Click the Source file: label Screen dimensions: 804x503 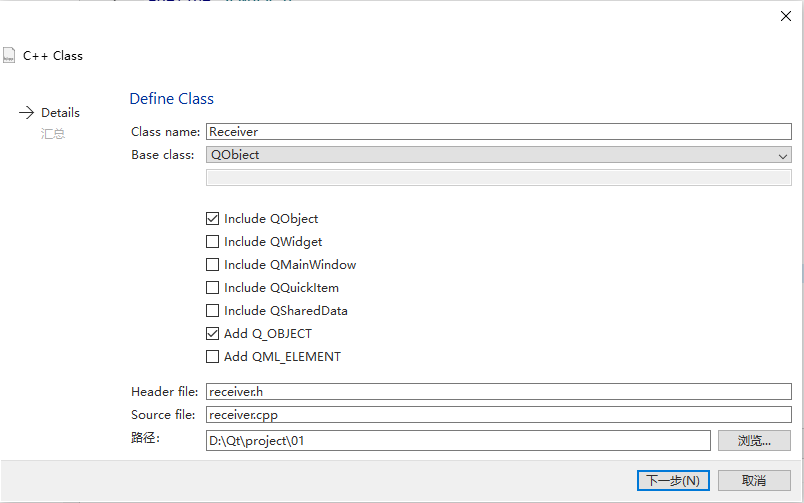[x=163, y=415]
